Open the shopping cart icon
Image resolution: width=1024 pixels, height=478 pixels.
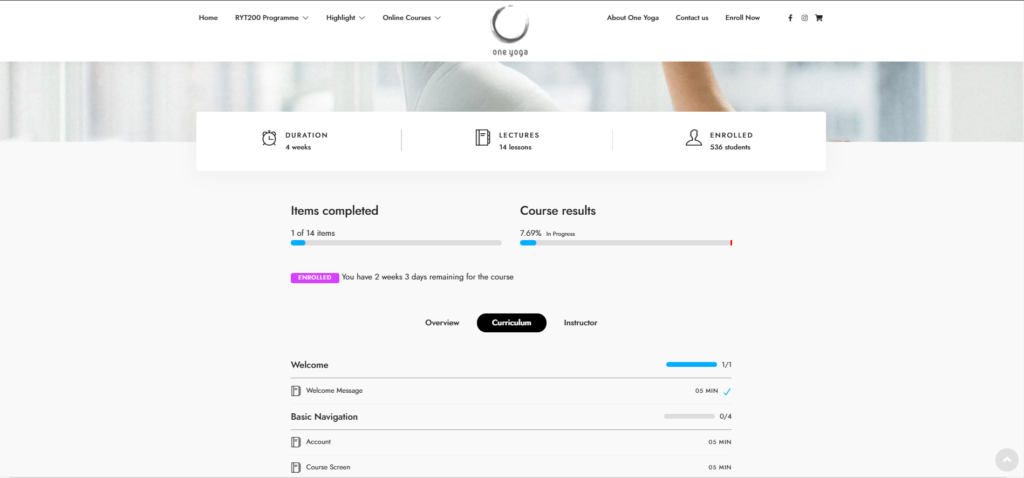coord(819,18)
